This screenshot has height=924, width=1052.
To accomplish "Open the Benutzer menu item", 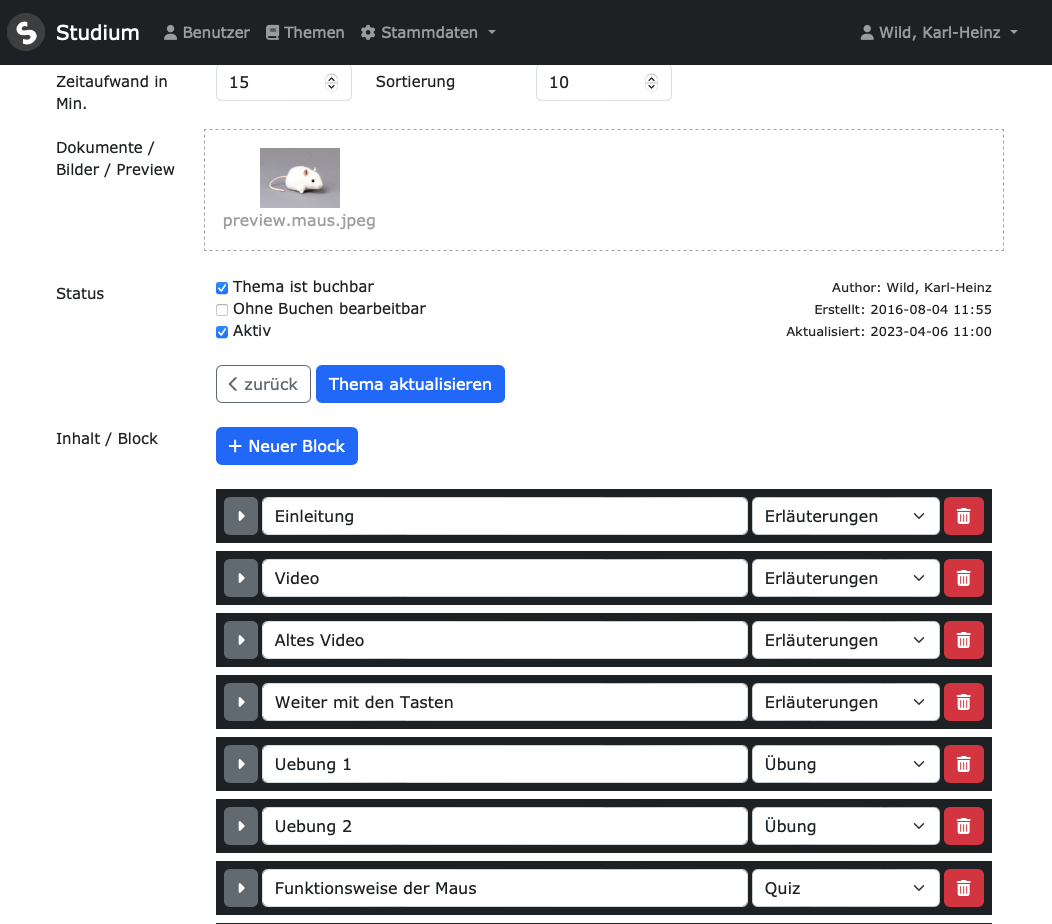I will click(207, 33).
